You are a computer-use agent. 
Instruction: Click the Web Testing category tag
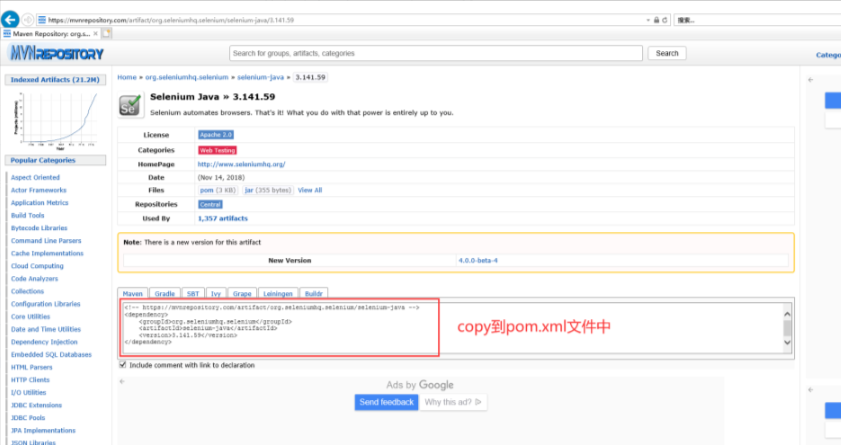[217, 150]
